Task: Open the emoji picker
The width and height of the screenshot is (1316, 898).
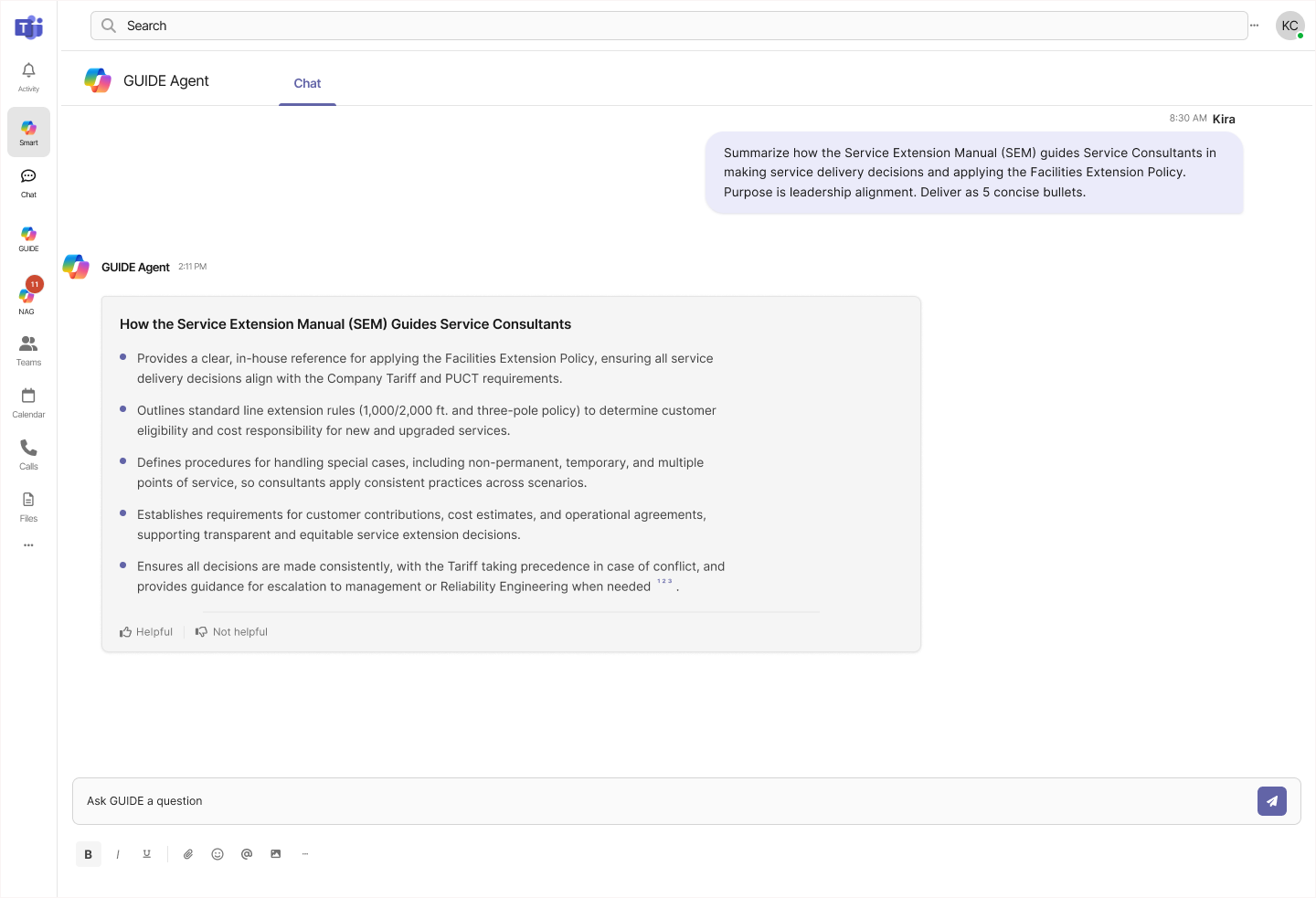Action: (x=218, y=854)
